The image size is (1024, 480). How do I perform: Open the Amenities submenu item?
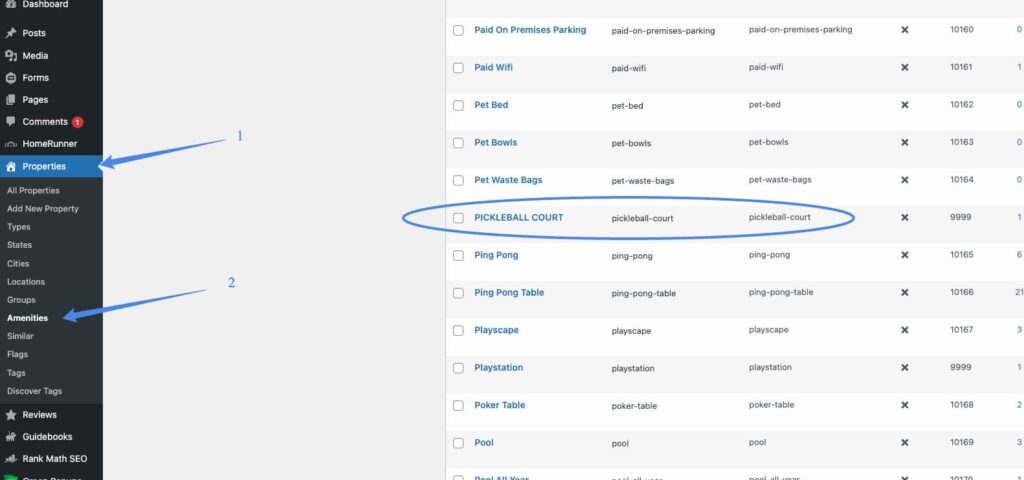[27, 318]
